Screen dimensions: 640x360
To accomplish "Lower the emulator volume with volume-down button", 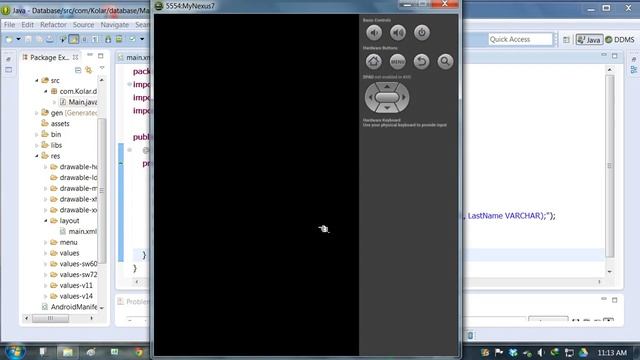I will (x=374, y=33).
